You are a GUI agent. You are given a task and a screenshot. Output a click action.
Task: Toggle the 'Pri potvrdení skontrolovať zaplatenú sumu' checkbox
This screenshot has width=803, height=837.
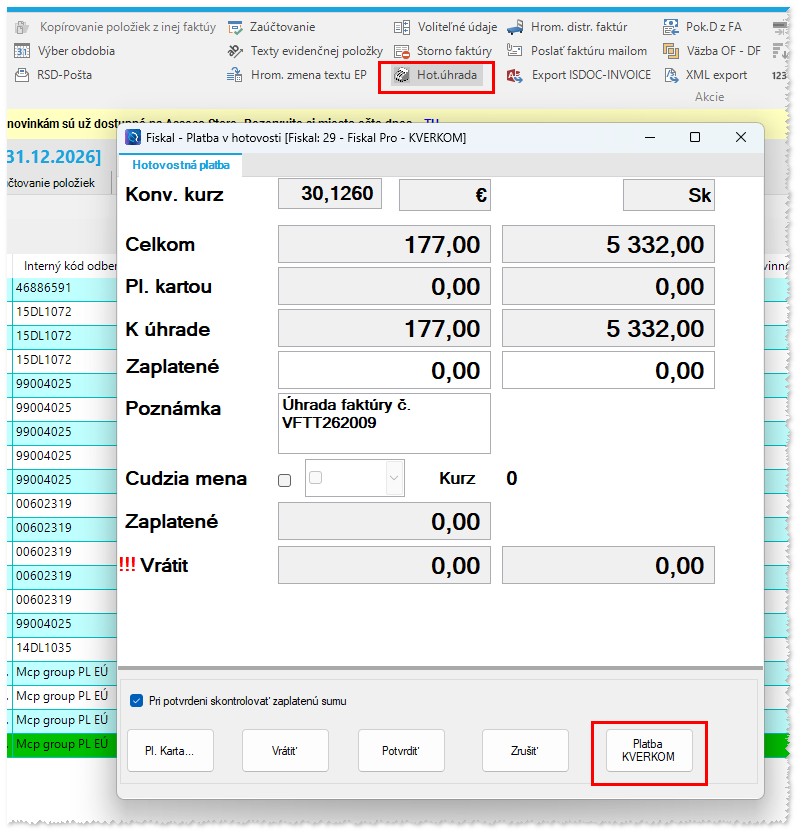[x=137, y=701]
